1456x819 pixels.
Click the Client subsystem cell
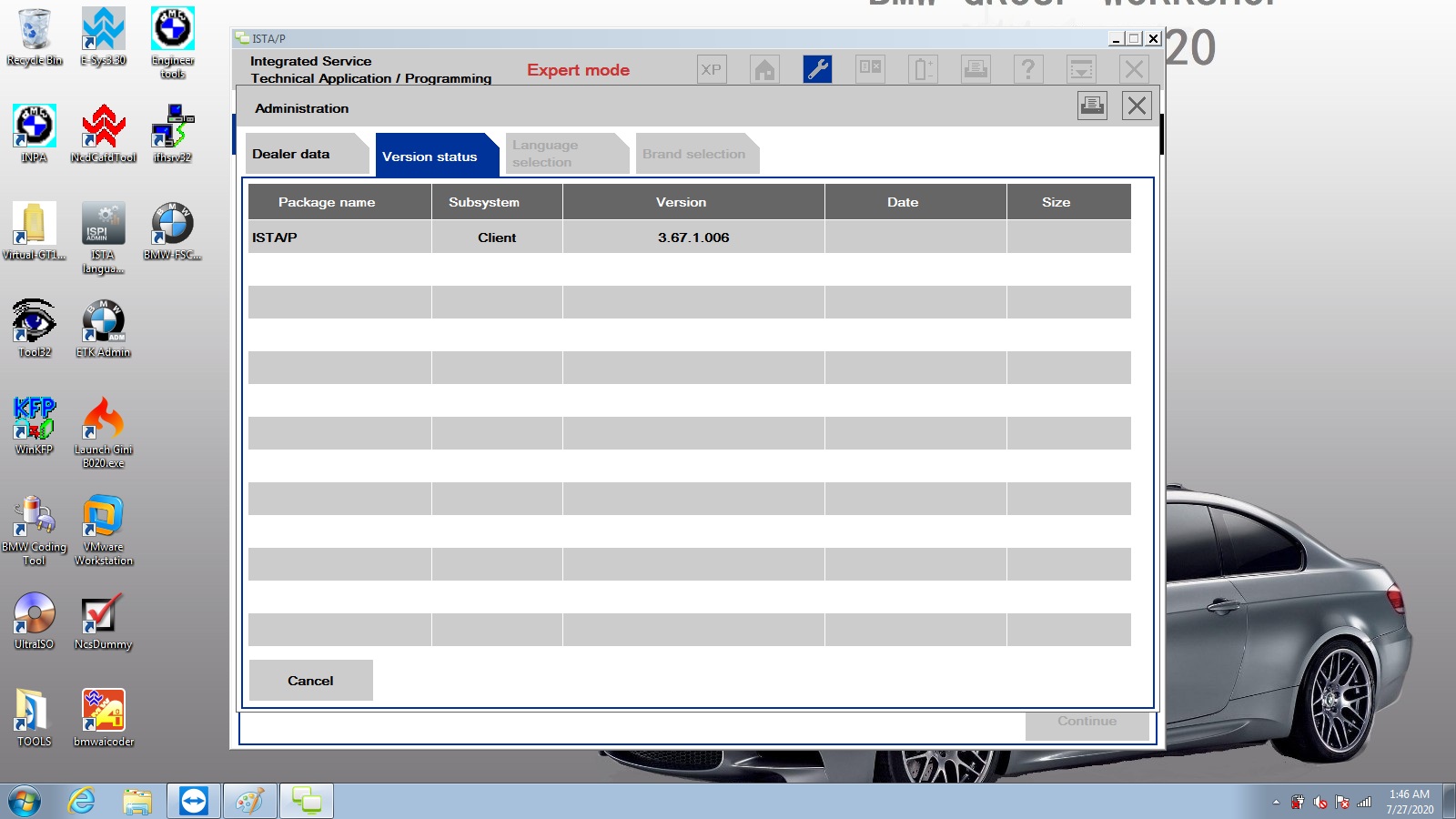click(x=497, y=237)
